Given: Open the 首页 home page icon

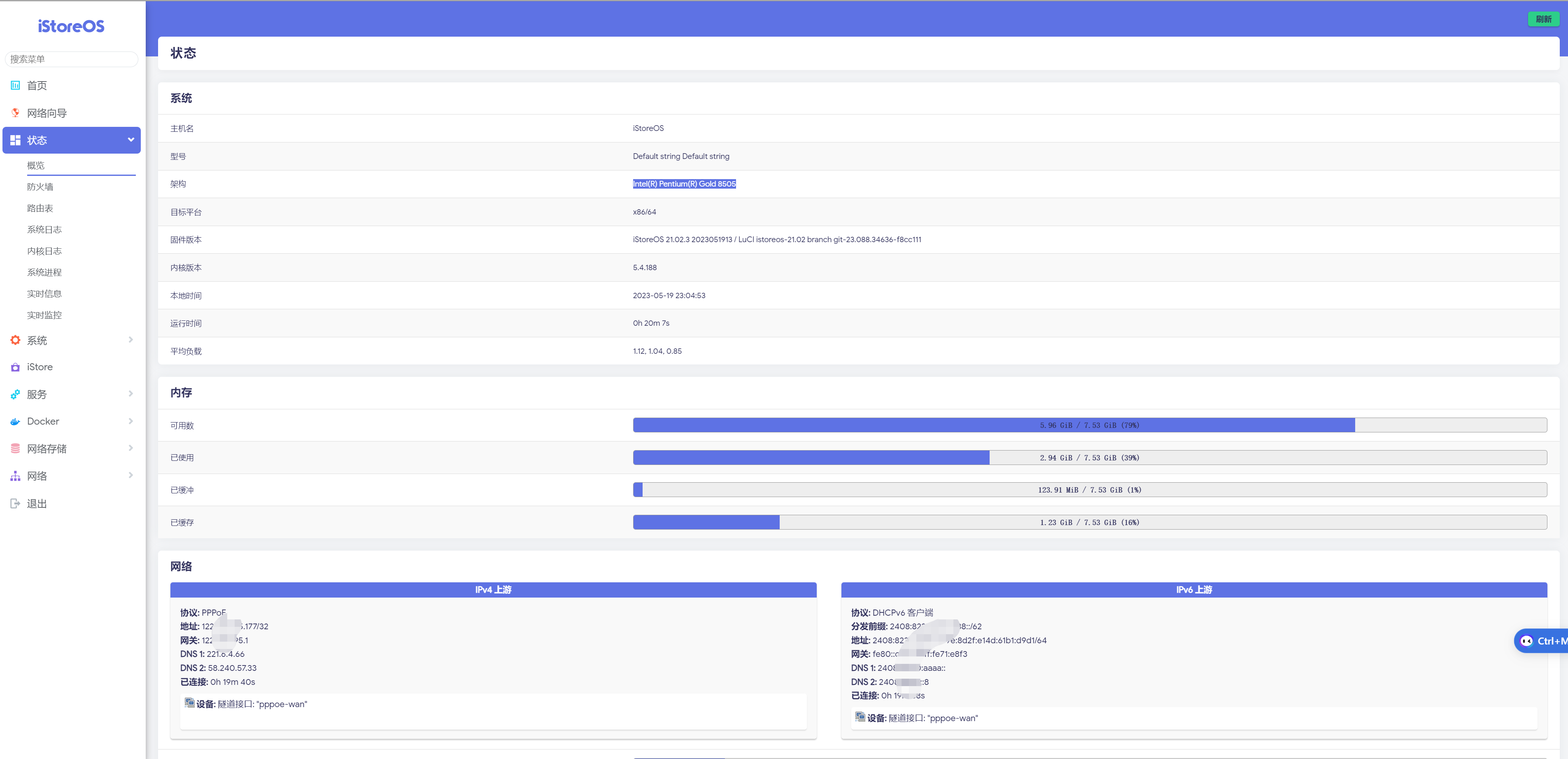Looking at the screenshot, I should click(x=14, y=85).
